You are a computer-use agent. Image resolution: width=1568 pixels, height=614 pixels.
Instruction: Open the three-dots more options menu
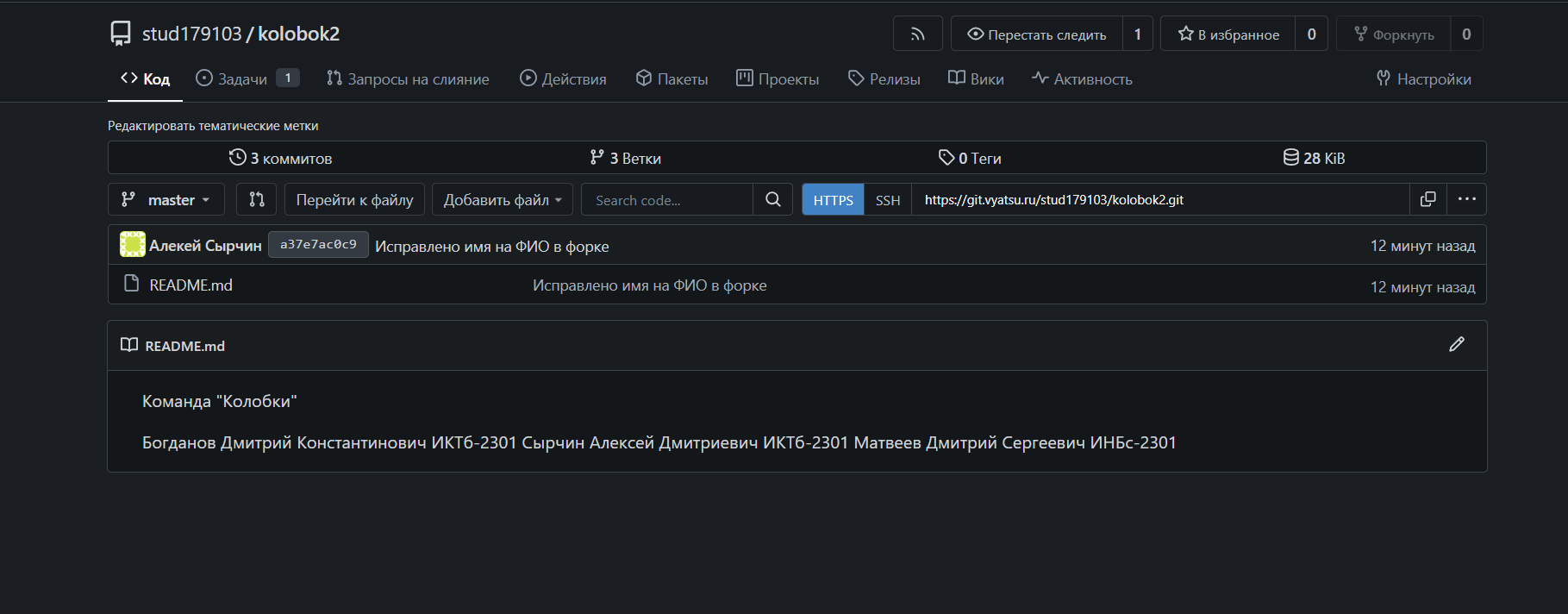pyautogui.click(x=1466, y=199)
